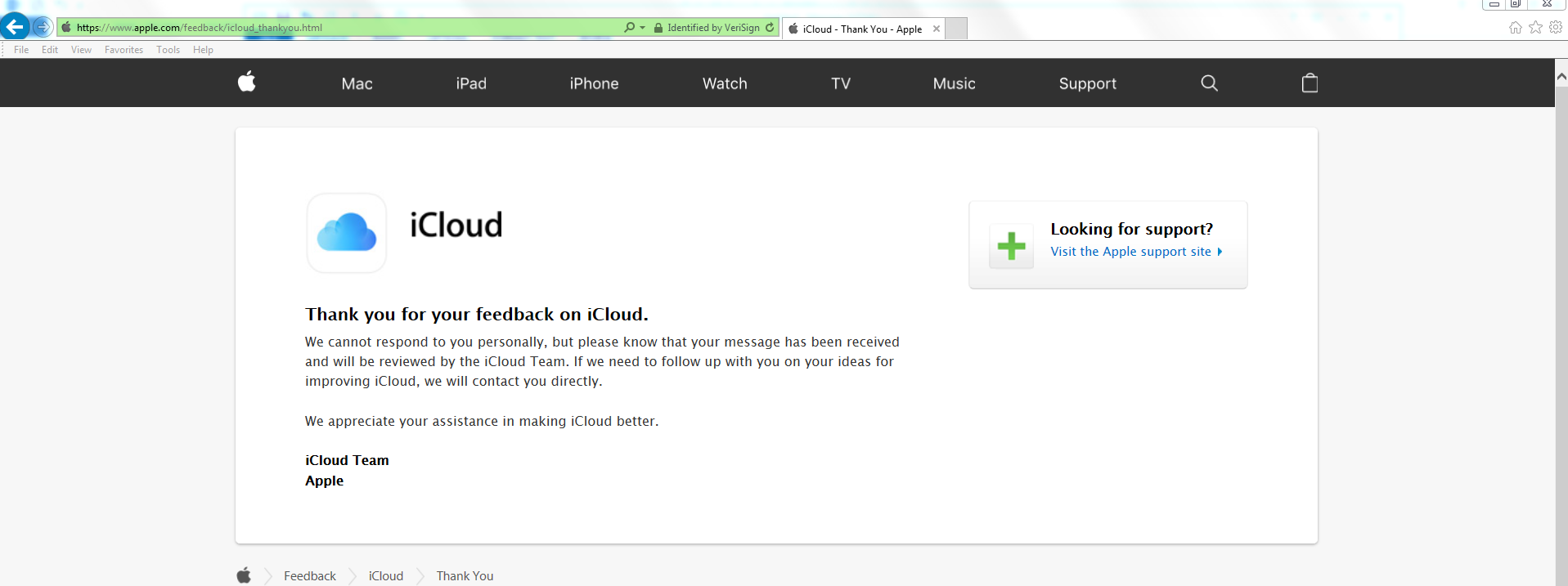
Task: Close the iCloud - Thank You tab
Action: point(937,29)
